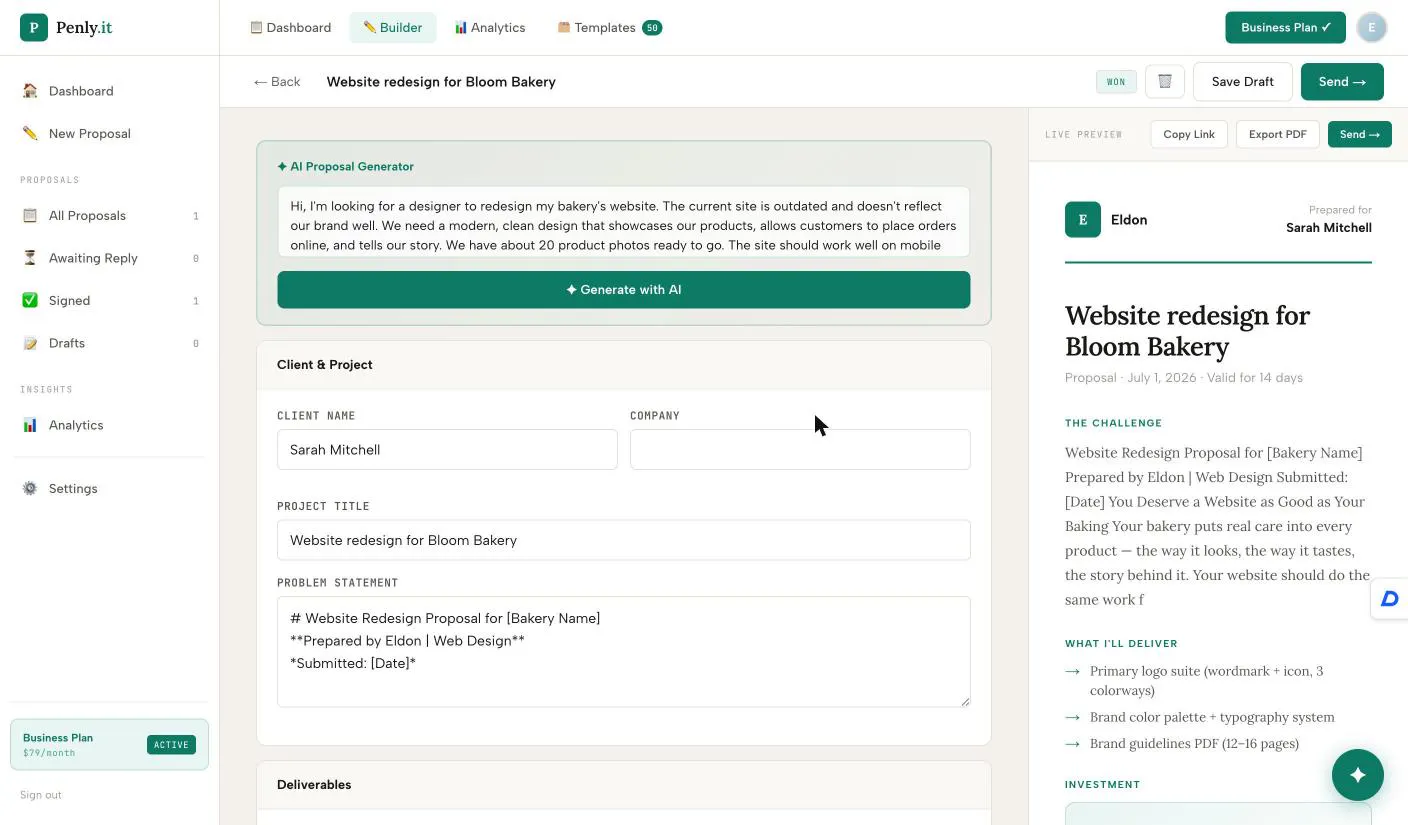This screenshot has width=1408, height=825.
Task: Click the AI prompt text area
Action: [x=624, y=222]
